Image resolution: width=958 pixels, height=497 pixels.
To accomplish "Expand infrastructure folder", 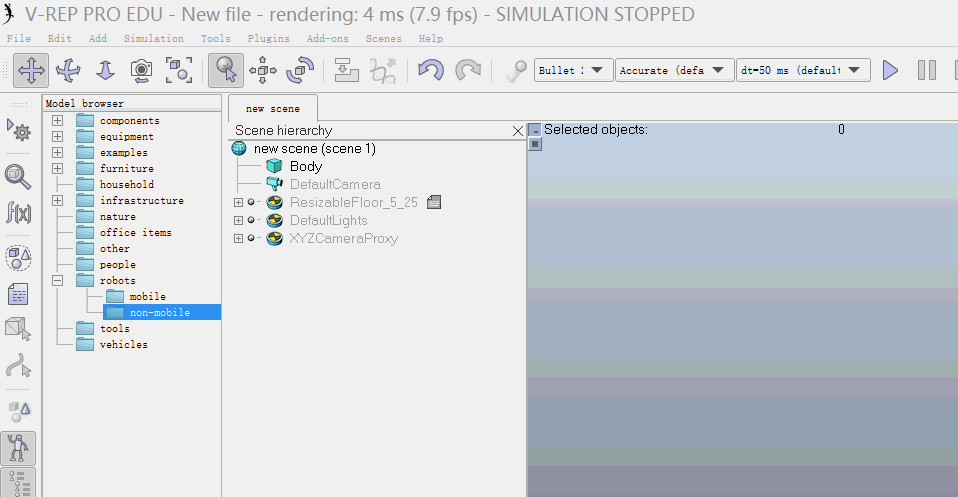I will 57,201.
